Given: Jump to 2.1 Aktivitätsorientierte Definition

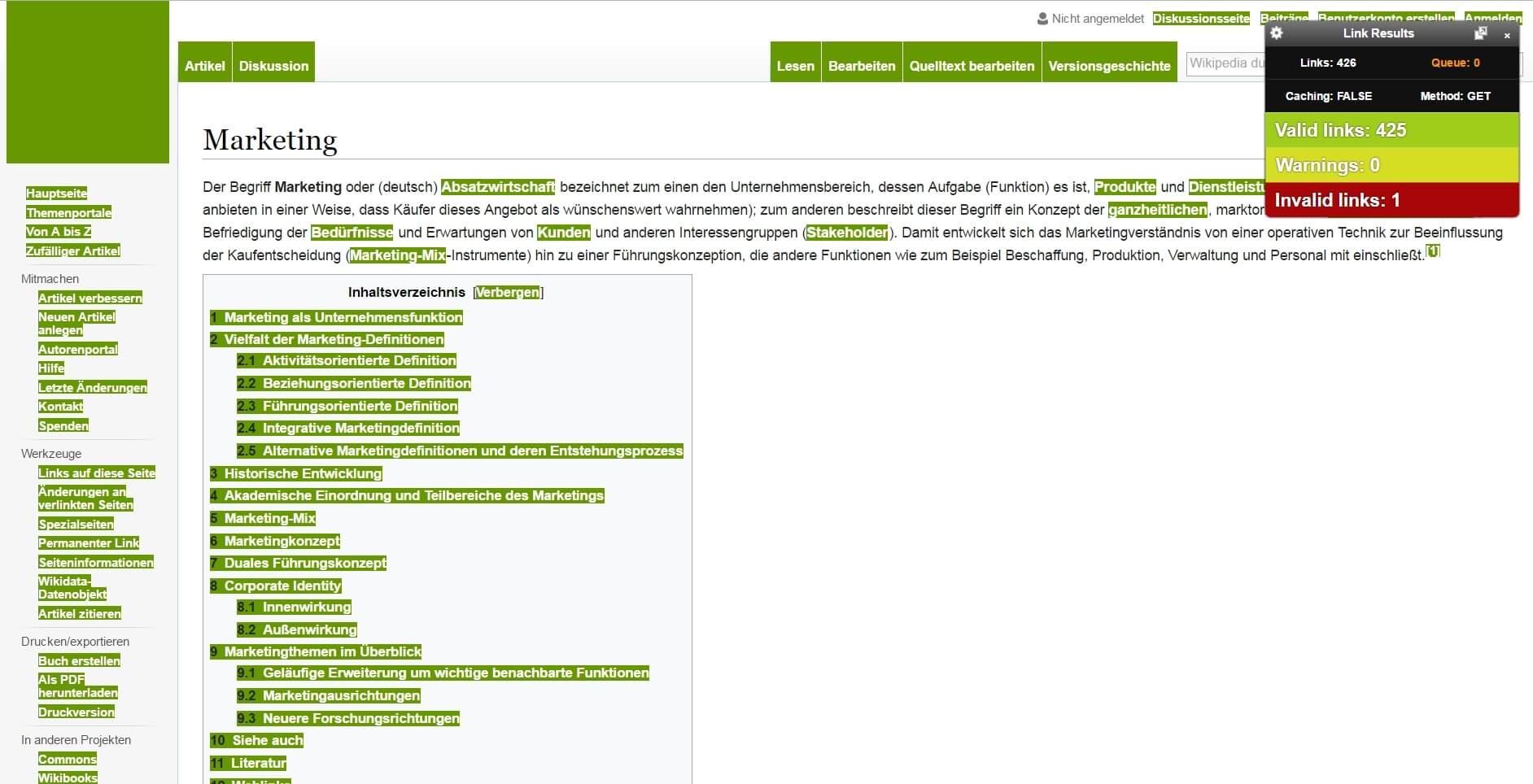Looking at the screenshot, I should [347, 361].
